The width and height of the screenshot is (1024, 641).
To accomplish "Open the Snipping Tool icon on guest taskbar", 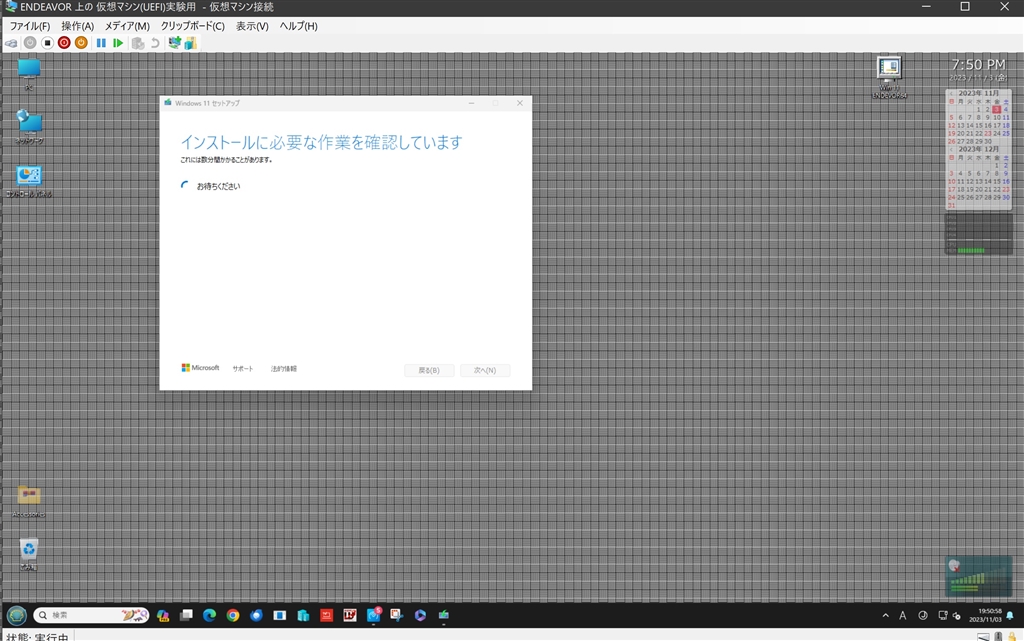I will point(396,615).
